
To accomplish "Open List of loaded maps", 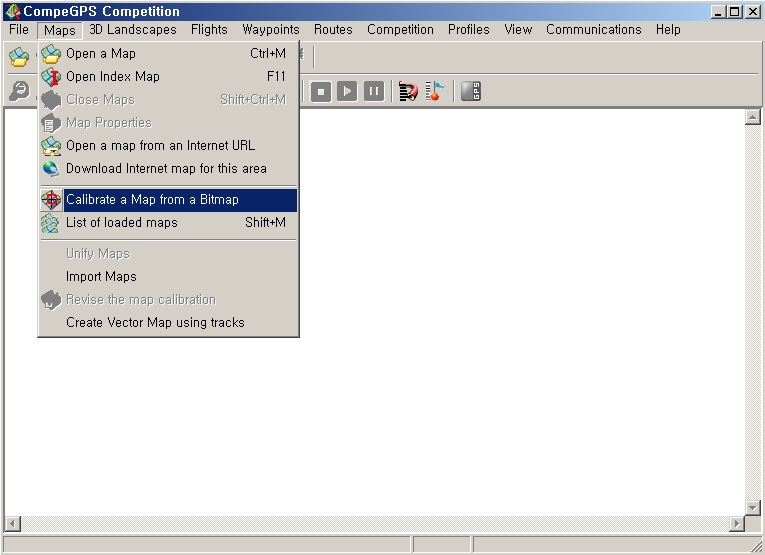I will 169,223.
